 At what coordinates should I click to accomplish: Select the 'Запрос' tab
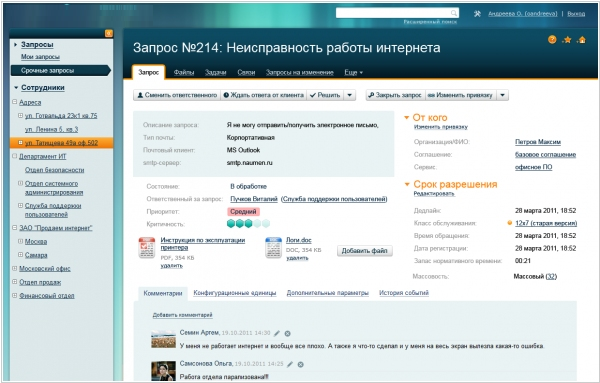[148, 72]
